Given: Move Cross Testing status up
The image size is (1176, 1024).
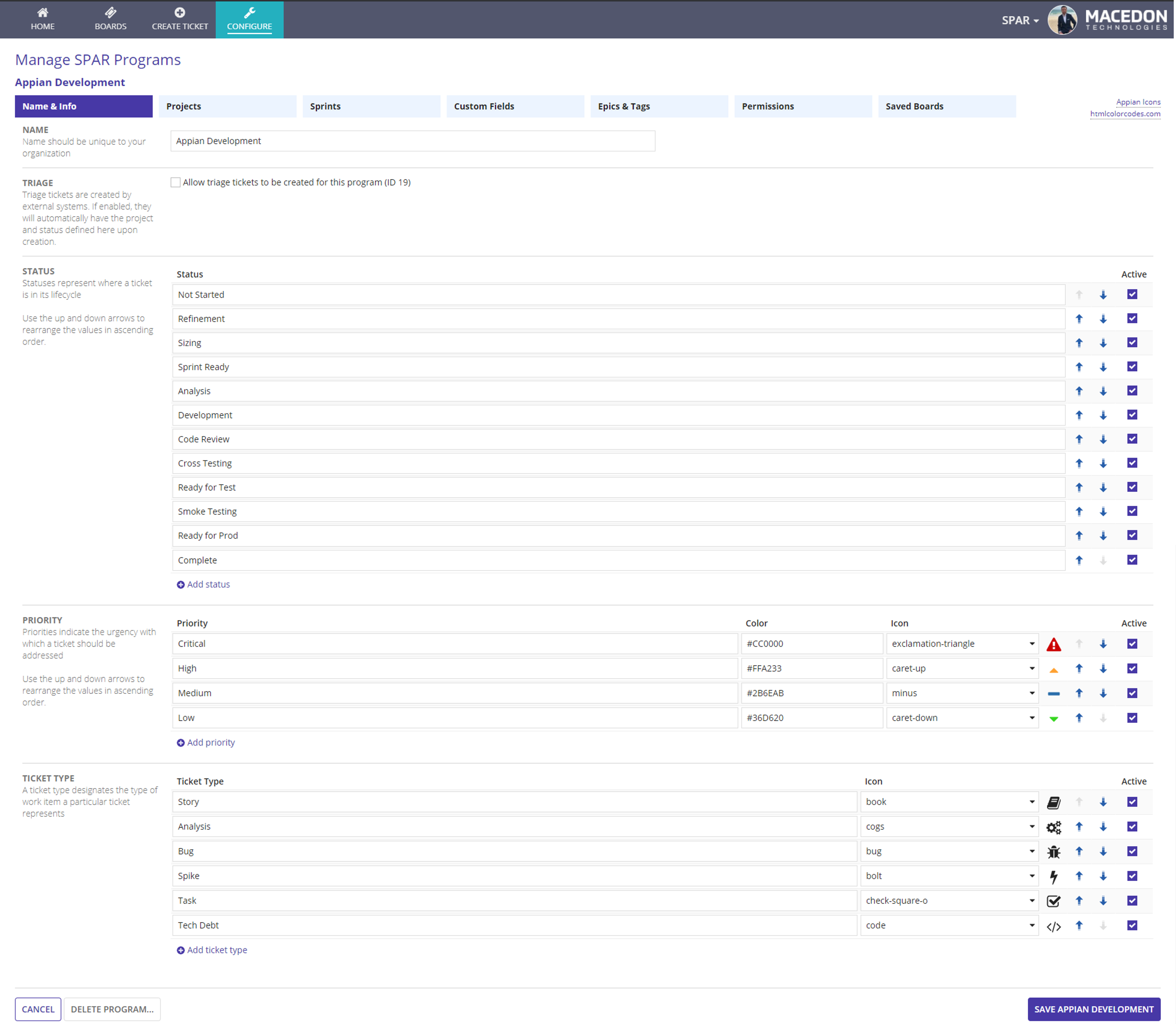Looking at the screenshot, I should [x=1079, y=463].
